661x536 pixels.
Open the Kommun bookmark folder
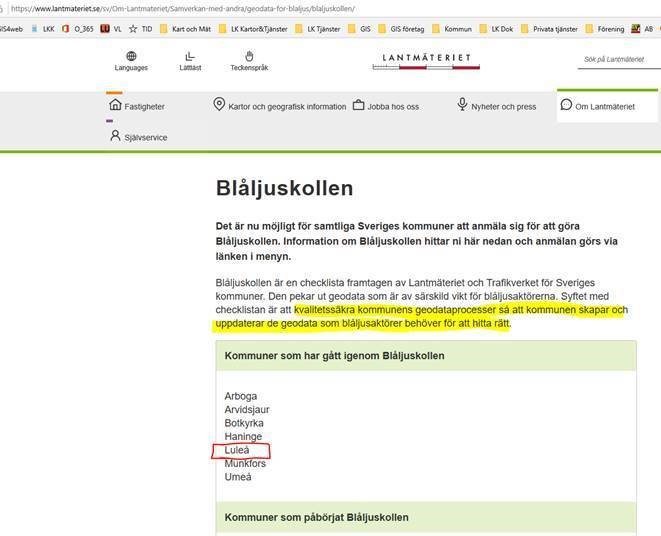pyautogui.click(x=452, y=29)
